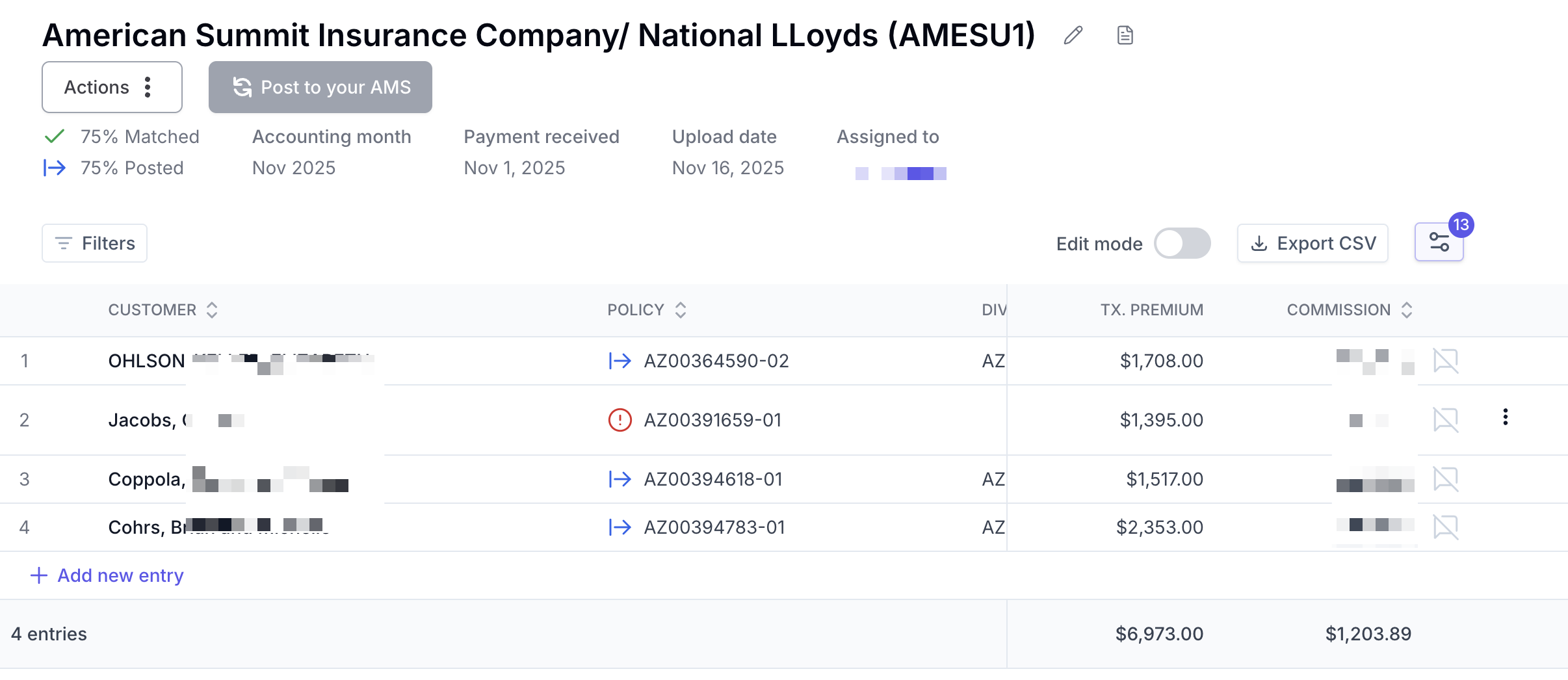Click the total premium $6,973.00
The width and height of the screenshot is (1568, 680).
pyautogui.click(x=1160, y=634)
